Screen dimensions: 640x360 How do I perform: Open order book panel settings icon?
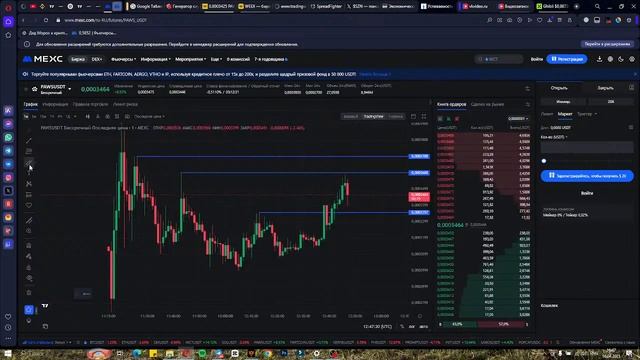[527, 104]
